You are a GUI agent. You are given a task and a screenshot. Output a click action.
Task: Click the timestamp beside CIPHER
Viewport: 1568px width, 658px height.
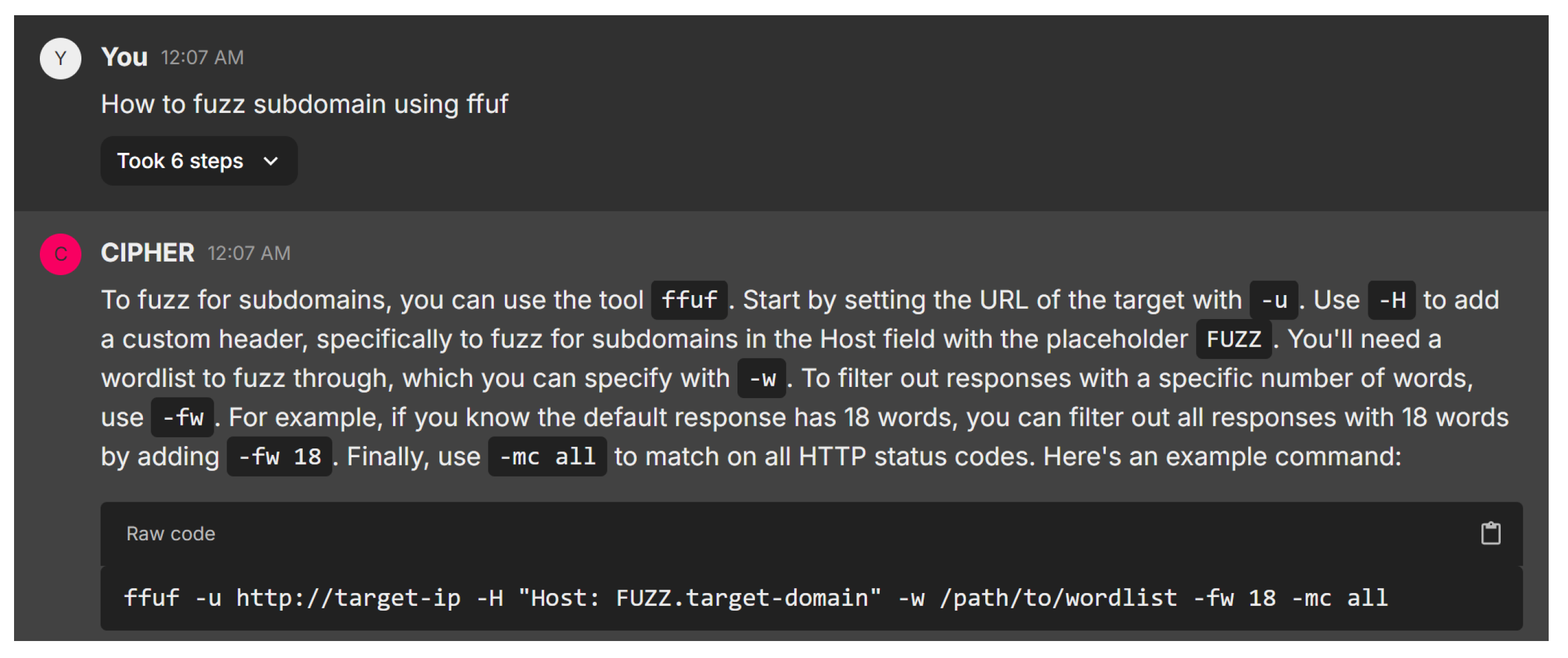coord(249,253)
